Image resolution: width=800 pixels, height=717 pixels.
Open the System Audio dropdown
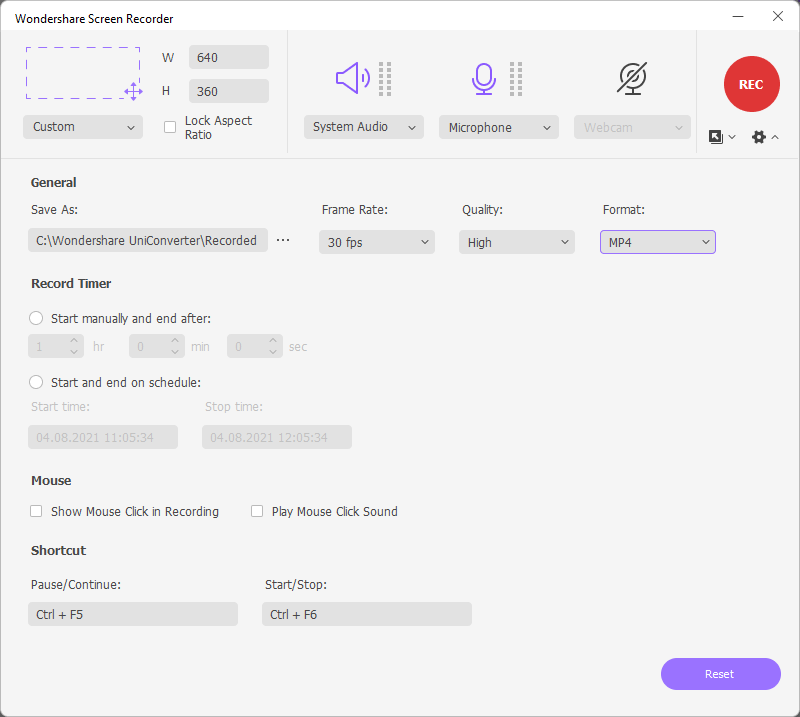tap(364, 127)
